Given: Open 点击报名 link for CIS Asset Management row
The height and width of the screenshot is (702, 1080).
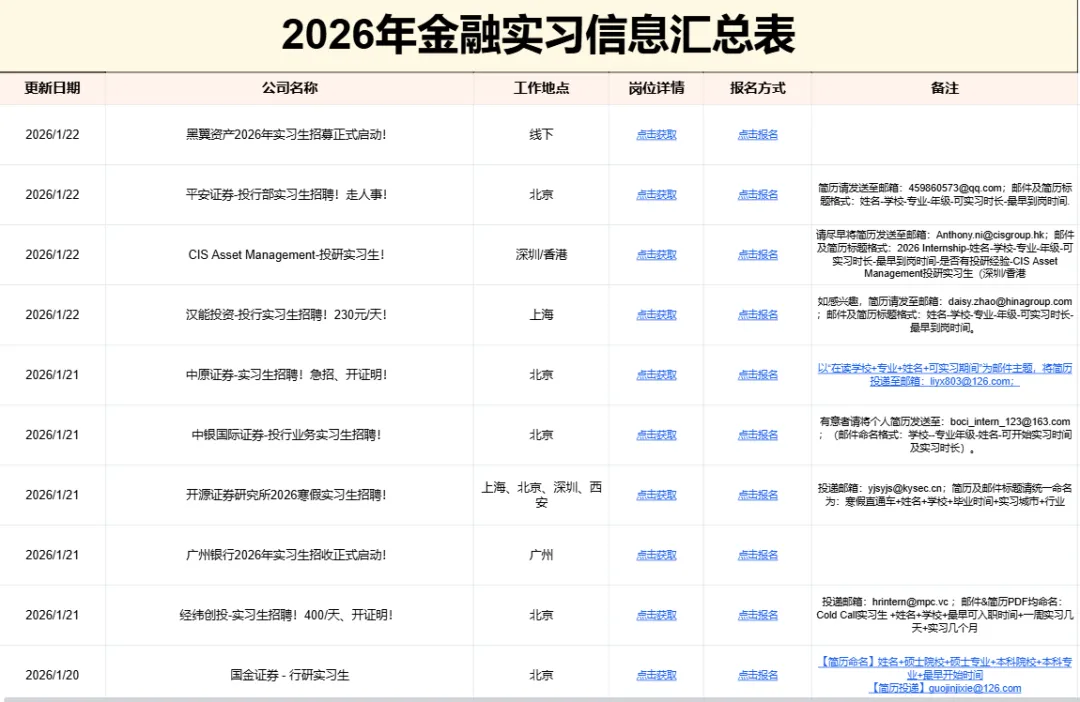Looking at the screenshot, I should 758,255.
